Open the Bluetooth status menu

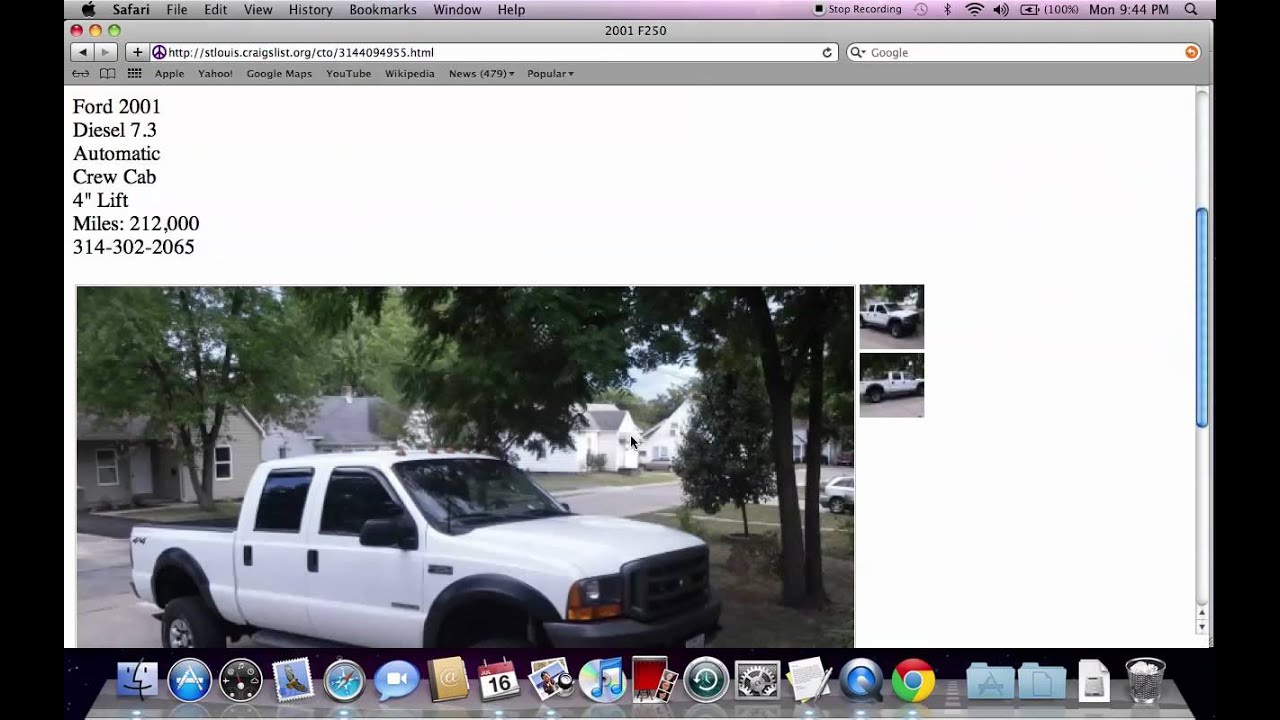coord(947,9)
